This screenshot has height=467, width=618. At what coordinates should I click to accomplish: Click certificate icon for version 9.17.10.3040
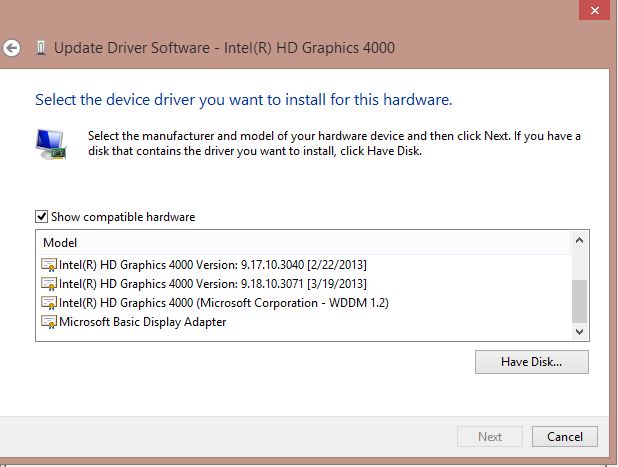pyautogui.click(x=49, y=265)
